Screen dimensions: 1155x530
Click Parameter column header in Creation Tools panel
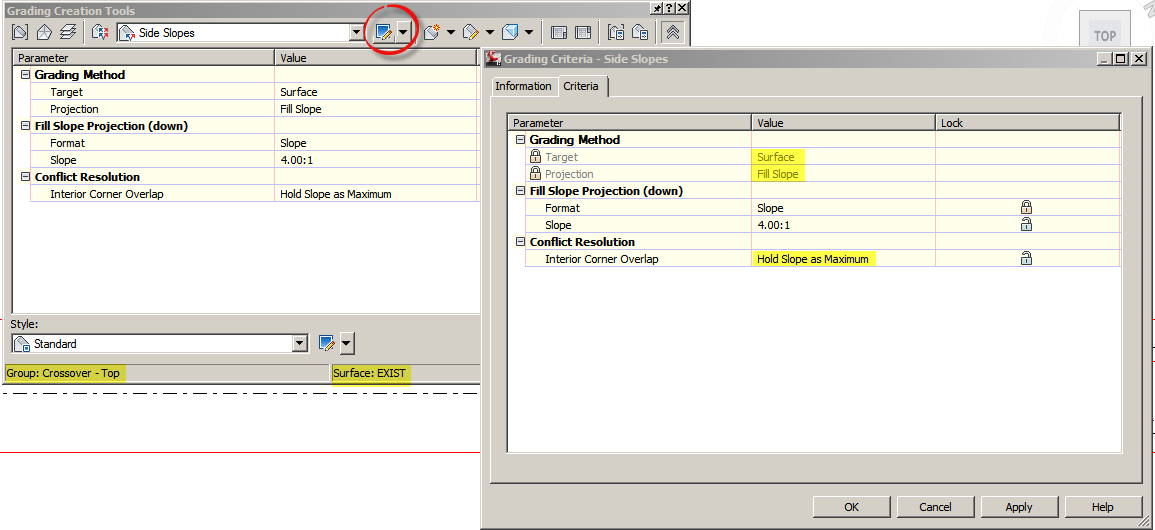(x=144, y=57)
